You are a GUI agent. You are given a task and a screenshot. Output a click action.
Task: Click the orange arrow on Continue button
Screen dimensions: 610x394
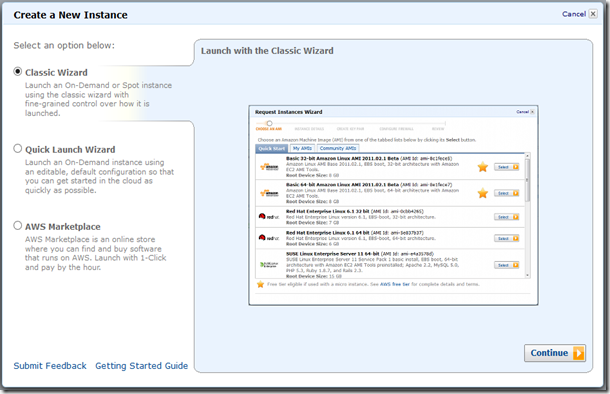click(x=578, y=353)
